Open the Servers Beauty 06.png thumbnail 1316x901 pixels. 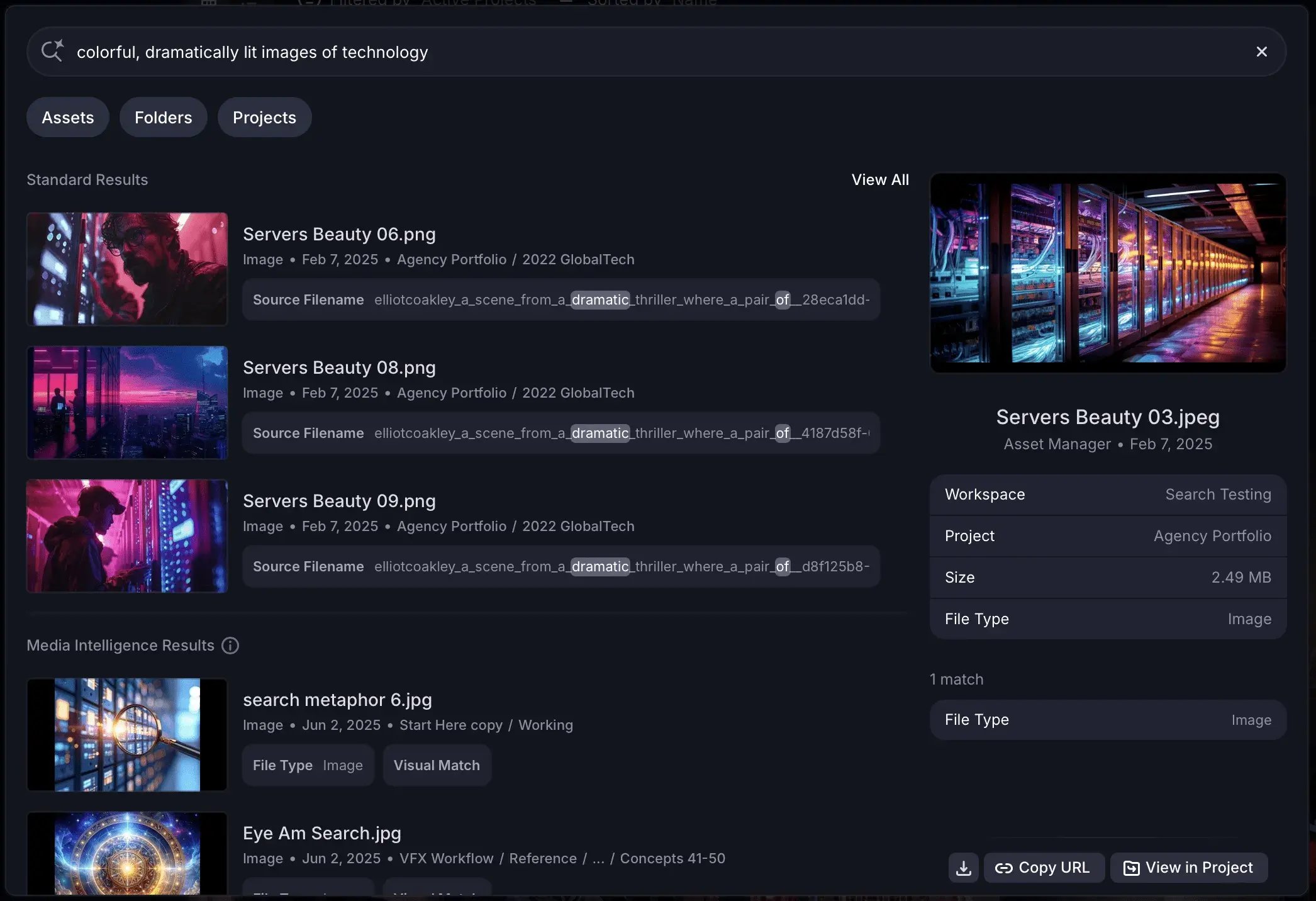pyautogui.click(x=126, y=269)
